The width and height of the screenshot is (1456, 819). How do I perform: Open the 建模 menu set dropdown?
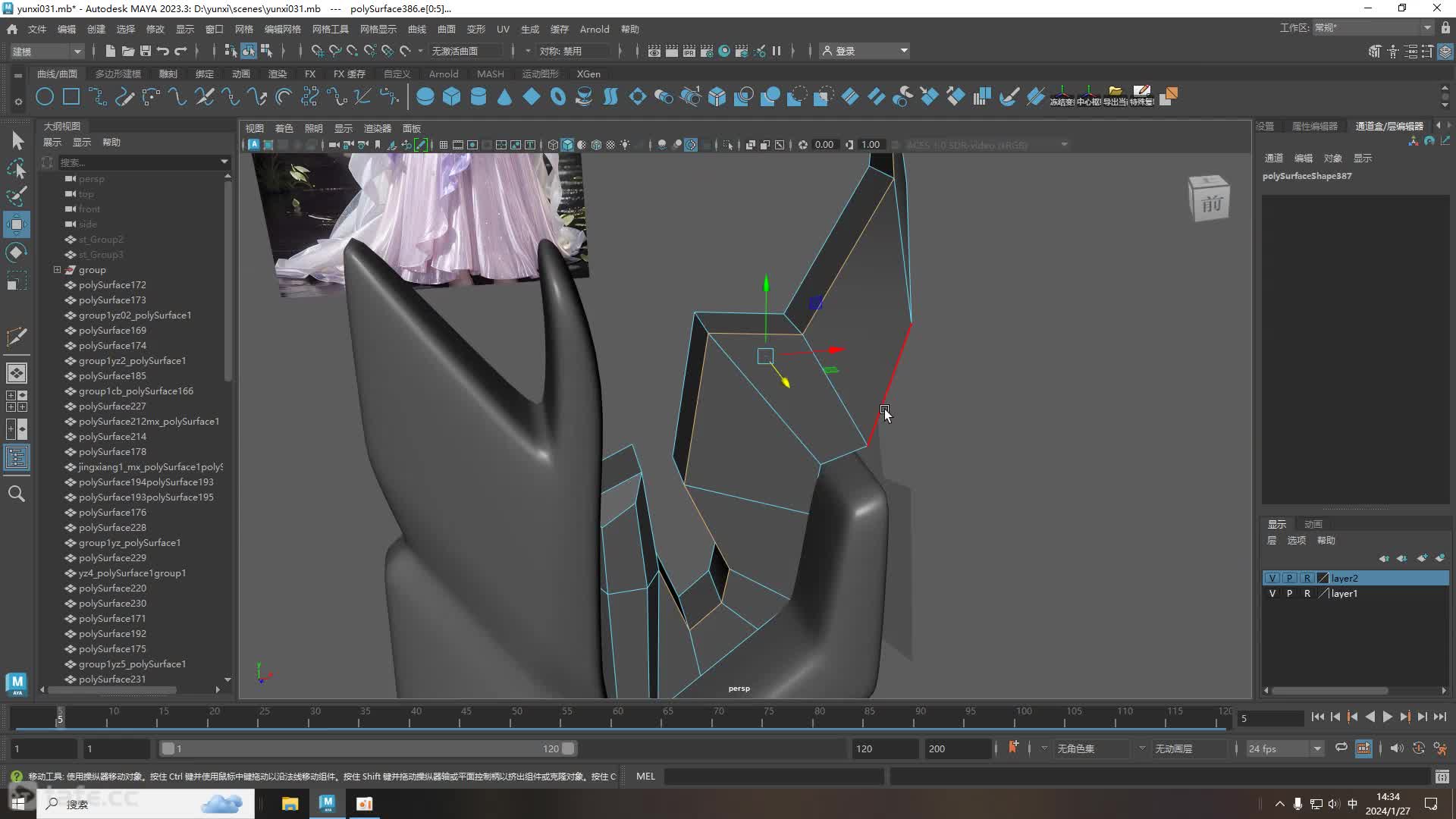click(x=47, y=51)
